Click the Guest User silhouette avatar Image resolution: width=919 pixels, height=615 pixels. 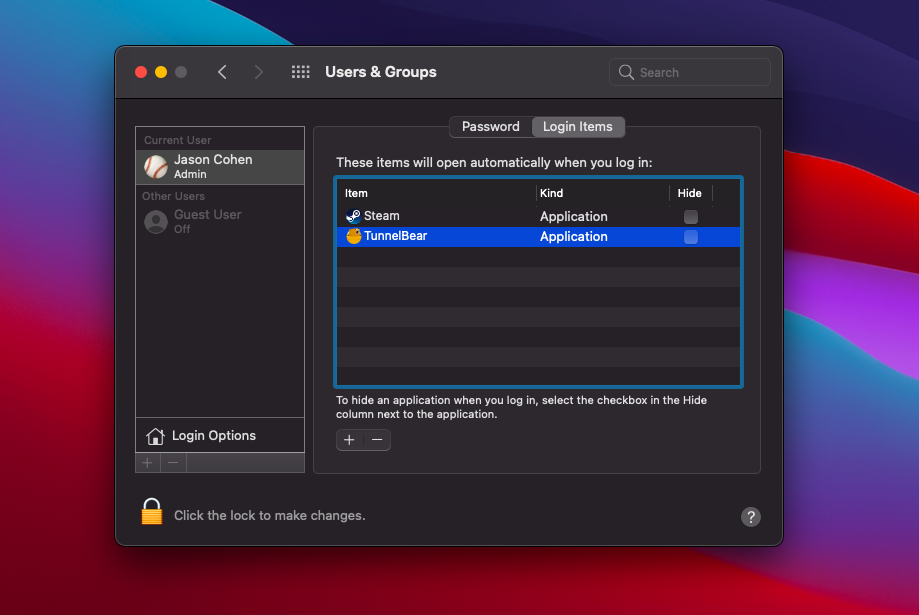[156, 222]
